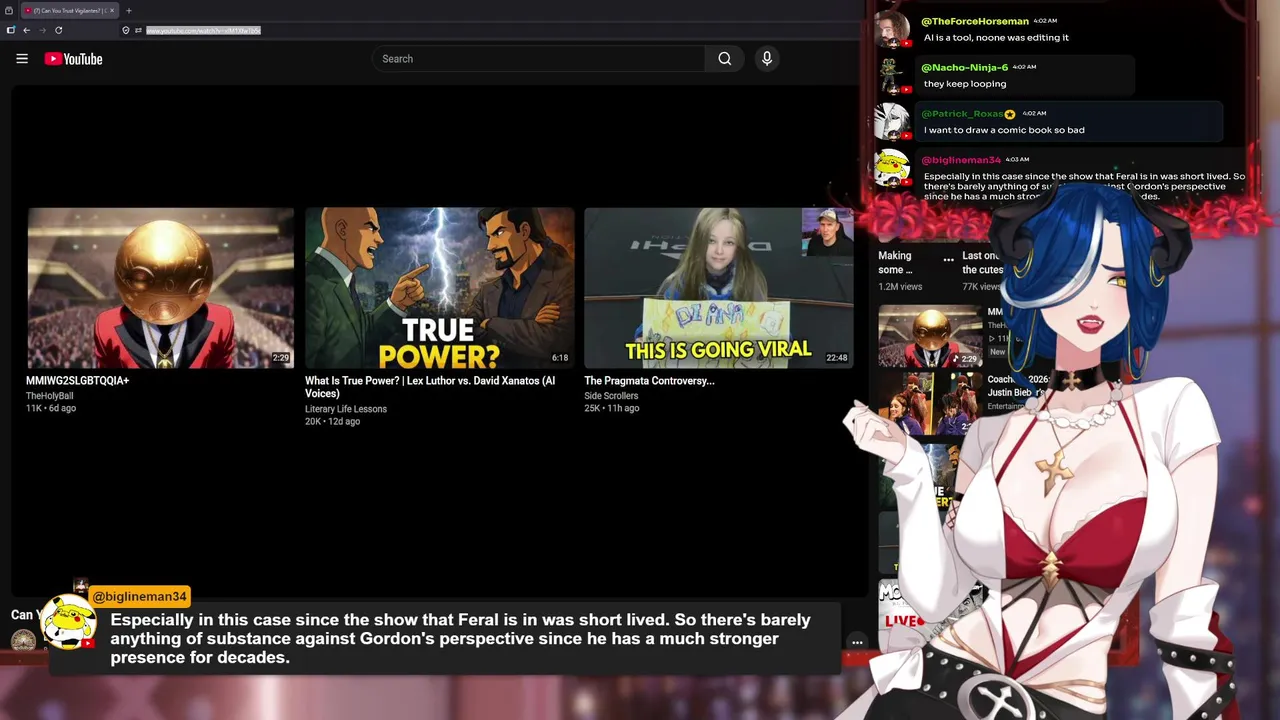Open the MMIWG2SLGBTQQIA+ video thumbnail
Image resolution: width=1280 pixels, height=720 pixels.
click(x=160, y=288)
